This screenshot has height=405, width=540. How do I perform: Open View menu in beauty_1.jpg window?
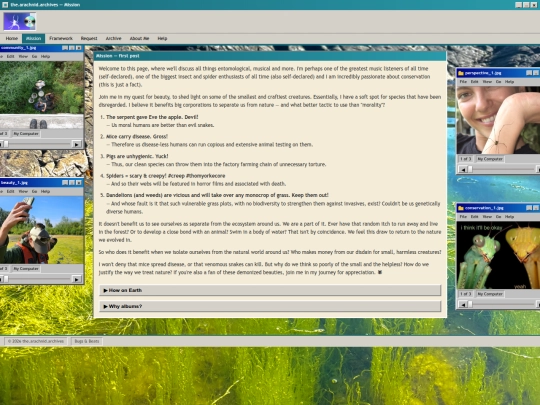pyautogui.click(x=23, y=191)
